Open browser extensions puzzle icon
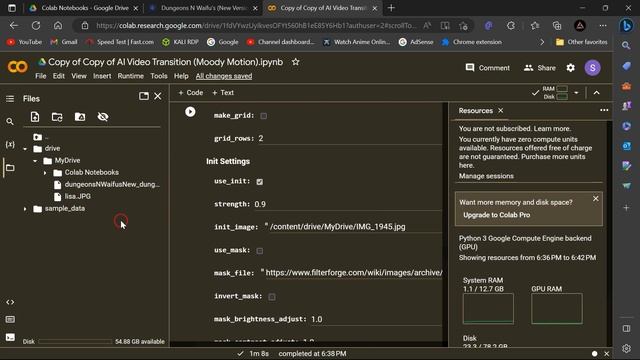 511,26
